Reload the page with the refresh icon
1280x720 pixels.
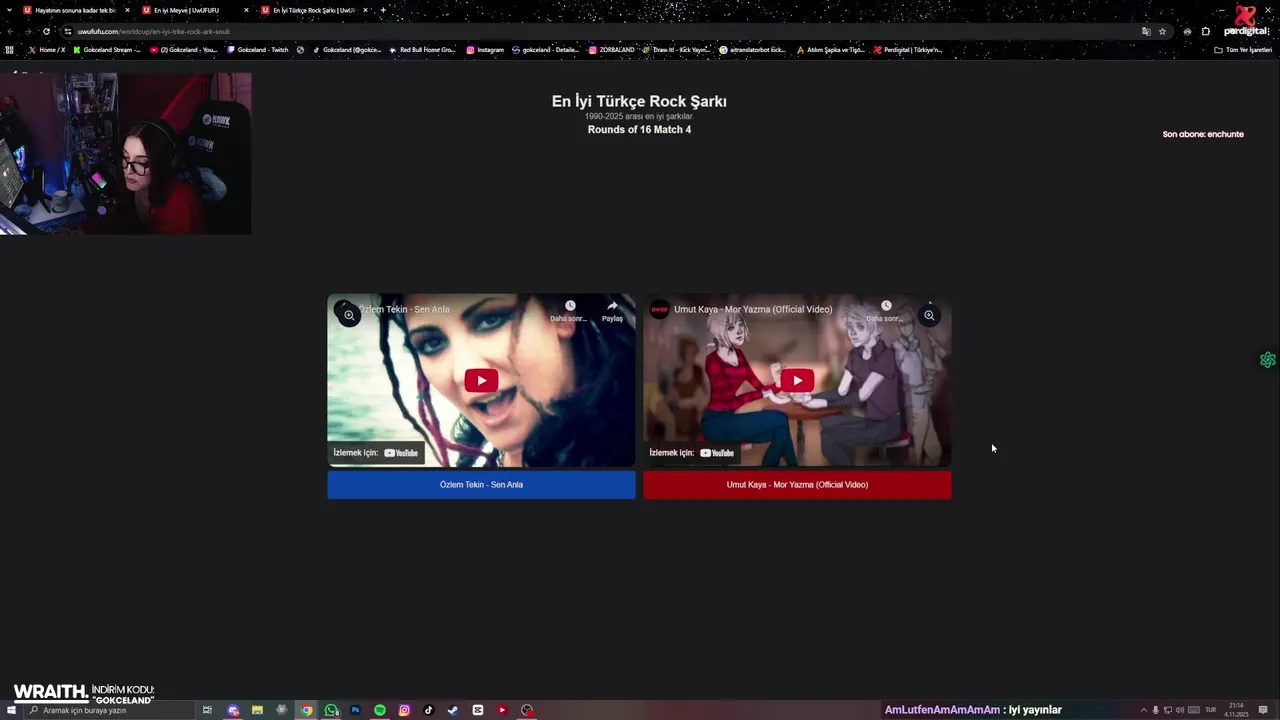46,31
